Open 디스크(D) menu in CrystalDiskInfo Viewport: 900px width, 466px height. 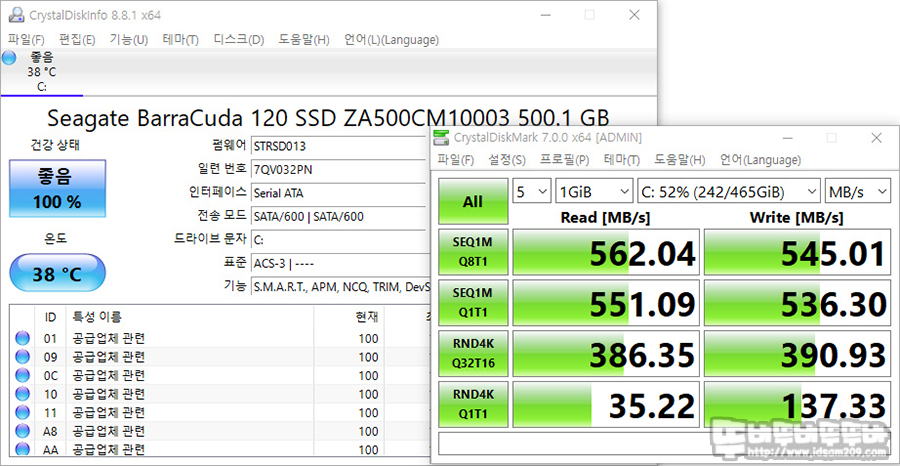pos(239,40)
